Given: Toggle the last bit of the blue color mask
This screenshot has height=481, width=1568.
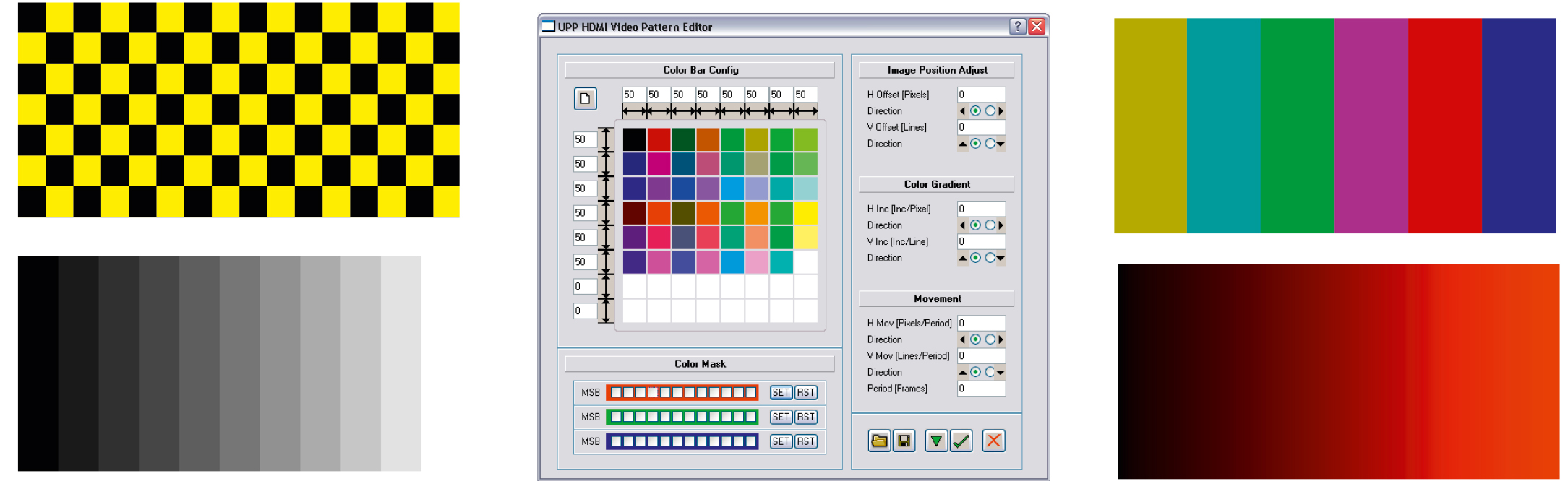Looking at the screenshot, I should [x=751, y=441].
